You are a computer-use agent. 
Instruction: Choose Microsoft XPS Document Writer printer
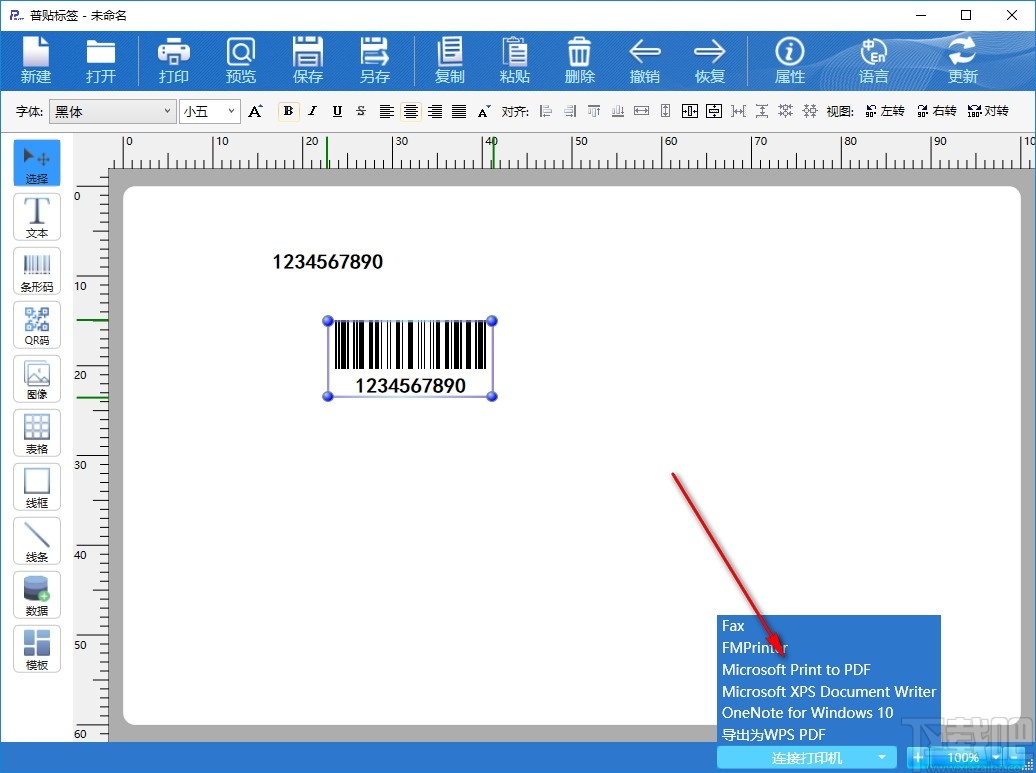pyautogui.click(x=829, y=691)
